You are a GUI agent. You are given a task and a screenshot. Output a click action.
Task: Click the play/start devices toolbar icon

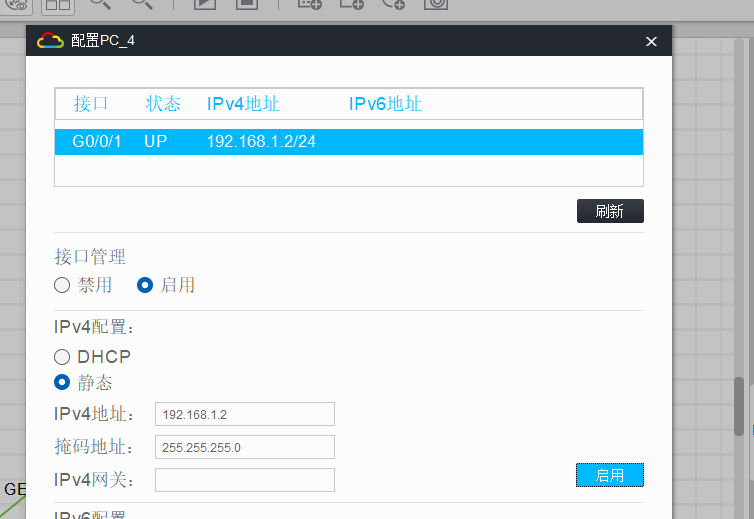click(205, 4)
